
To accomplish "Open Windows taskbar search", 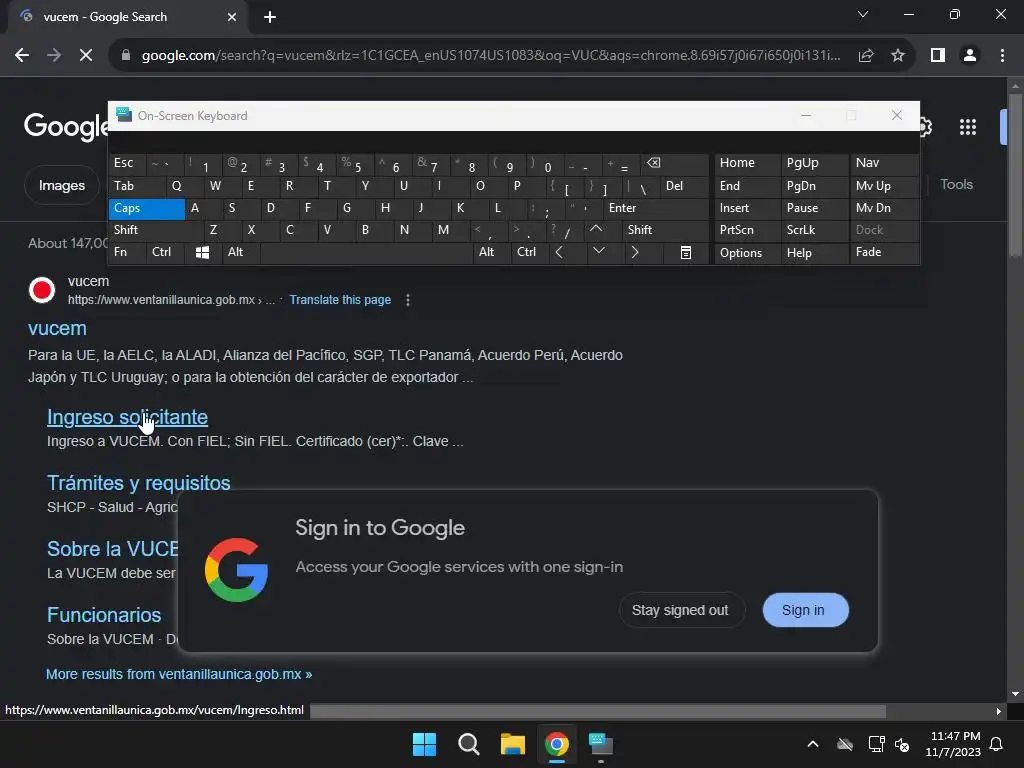I will 468,744.
